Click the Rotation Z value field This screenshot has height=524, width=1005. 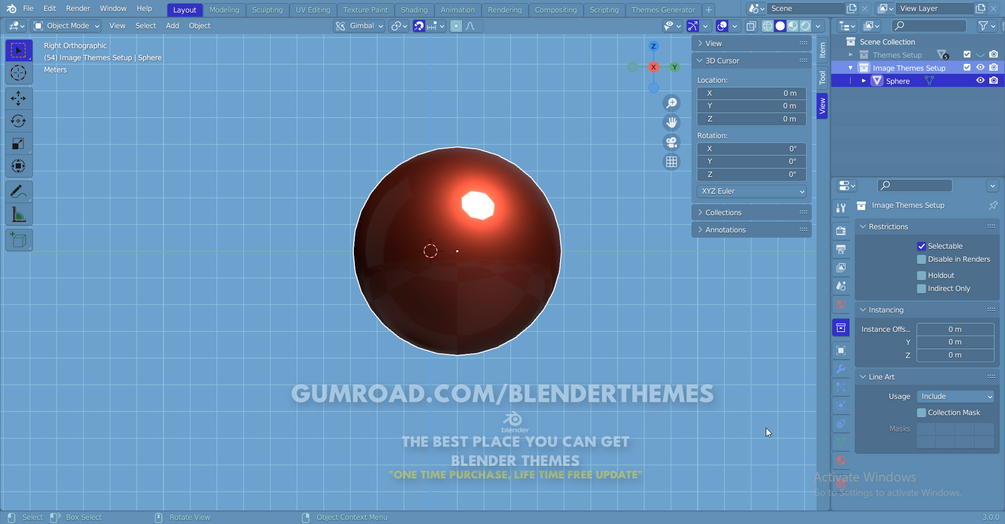pyautogui.click(x=751, y=174)
